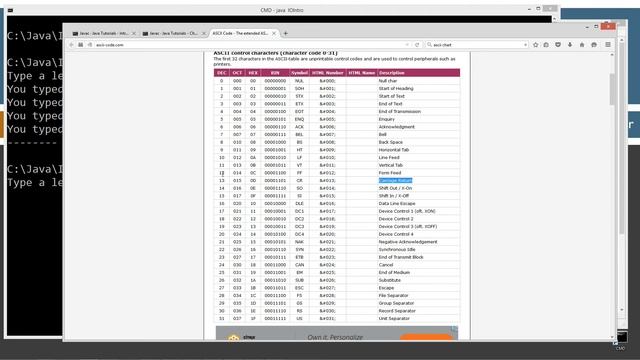Open a new browser tab with plus
Viewport: 640px width, 360px height.
click(x=285, y=33)
